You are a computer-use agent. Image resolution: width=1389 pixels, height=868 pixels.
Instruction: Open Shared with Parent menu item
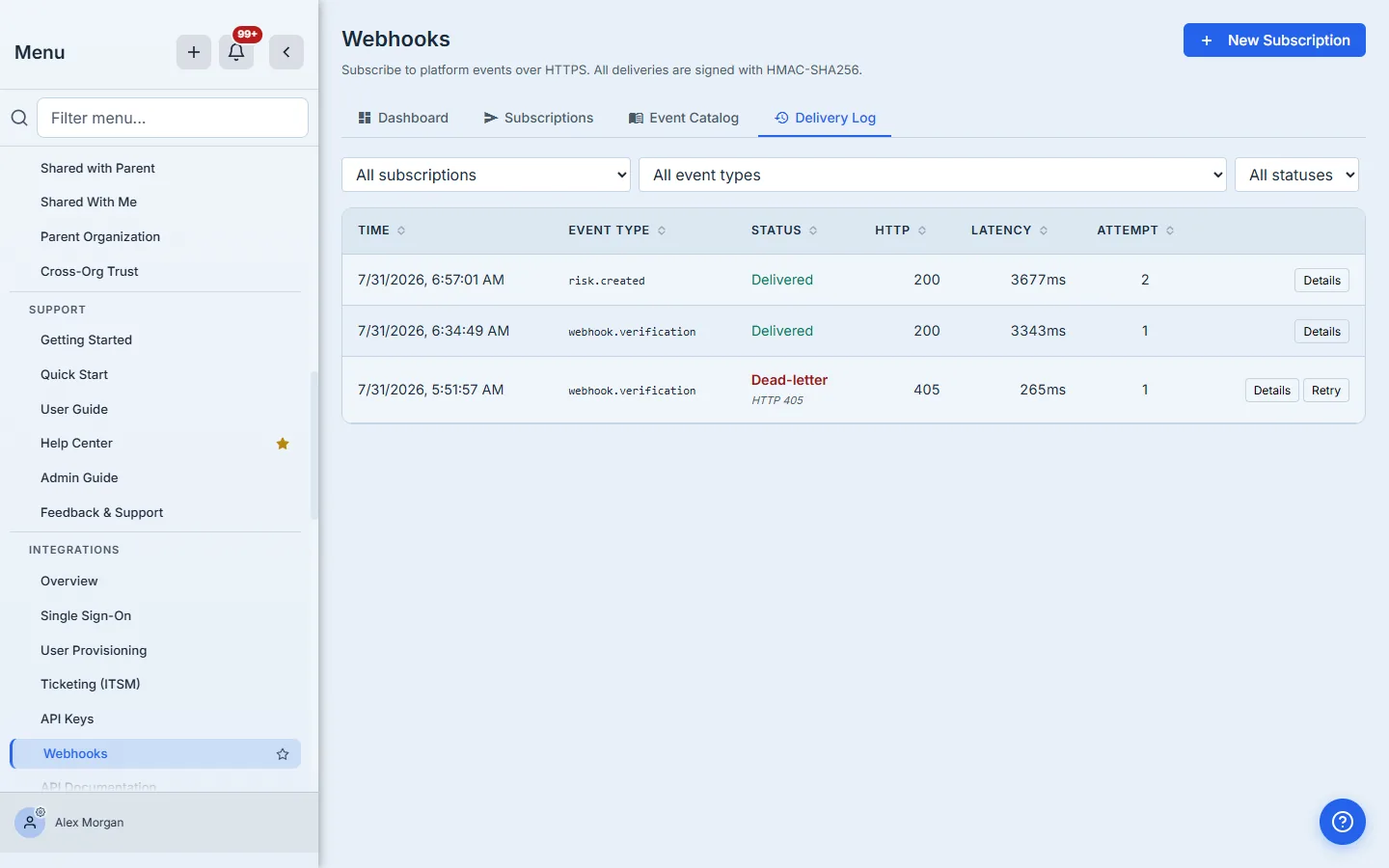[x=155, y=168]
